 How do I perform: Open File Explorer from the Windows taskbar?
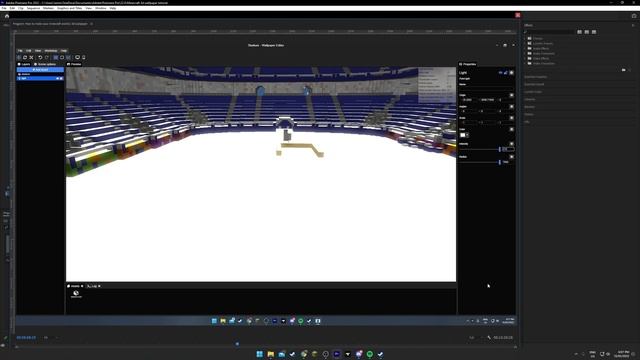271,354
